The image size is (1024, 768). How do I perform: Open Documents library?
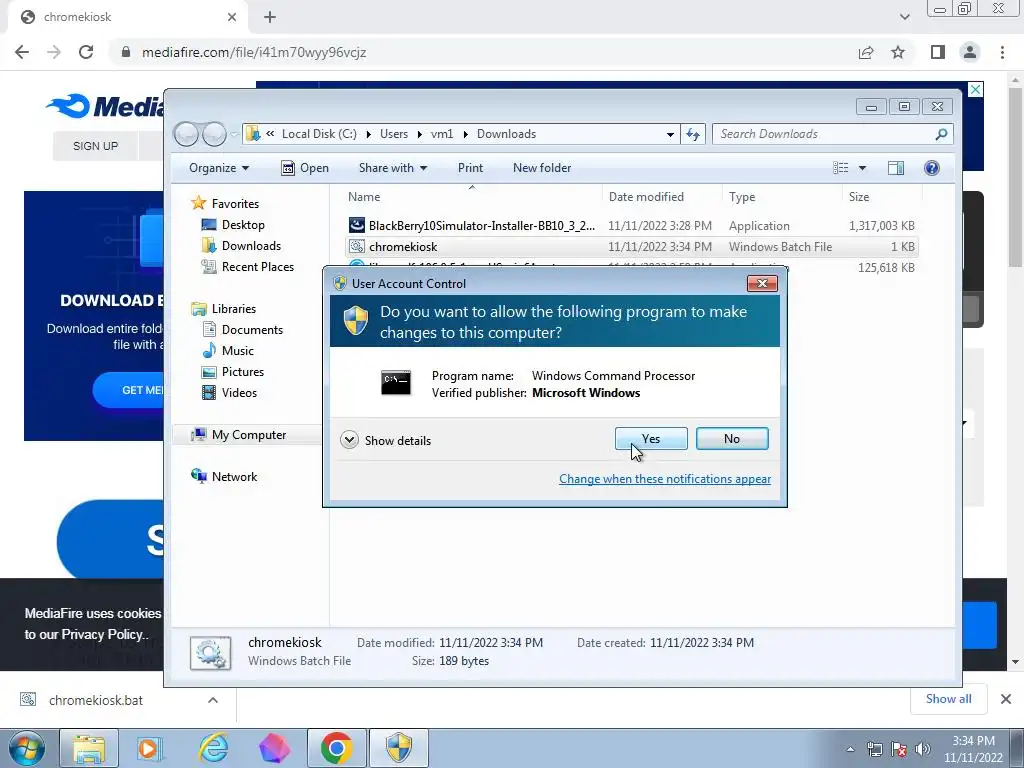[x=242, y=330]
